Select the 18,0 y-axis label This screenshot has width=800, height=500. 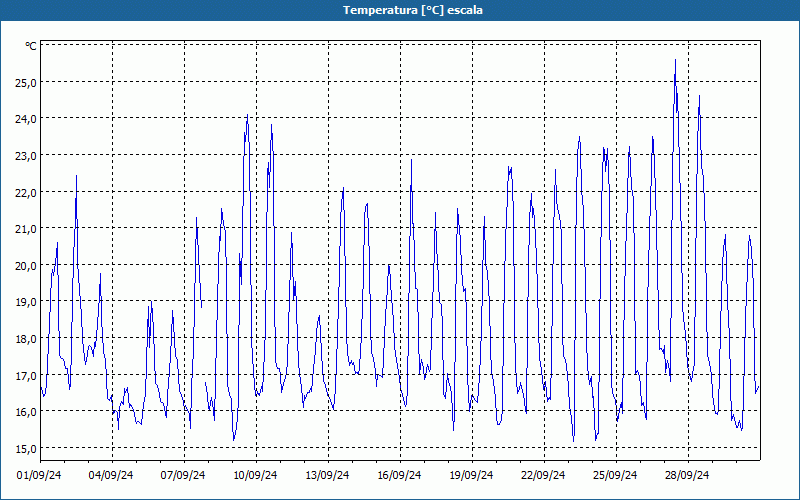26,338
